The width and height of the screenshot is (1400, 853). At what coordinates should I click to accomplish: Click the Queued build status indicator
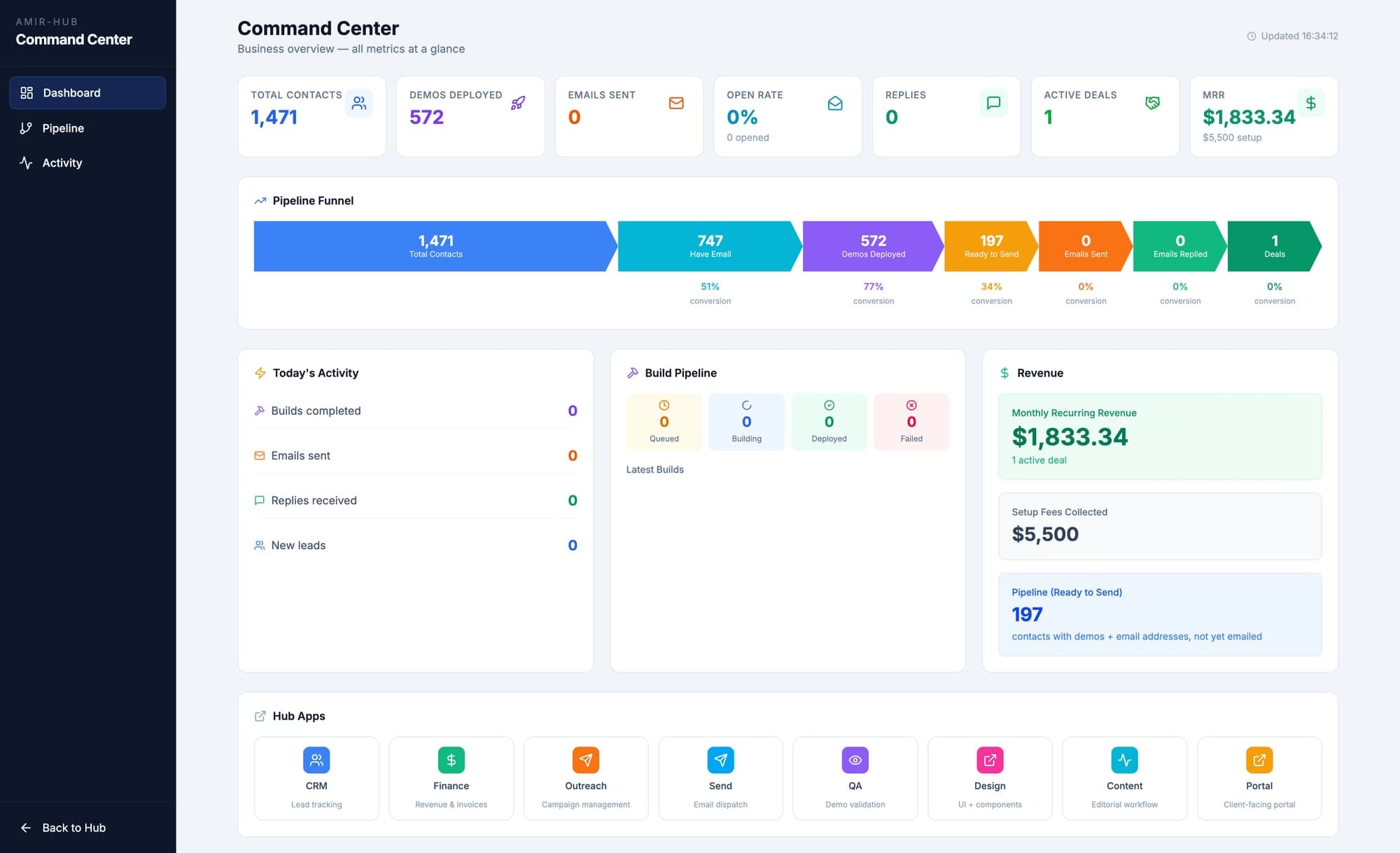pos(664,422)
